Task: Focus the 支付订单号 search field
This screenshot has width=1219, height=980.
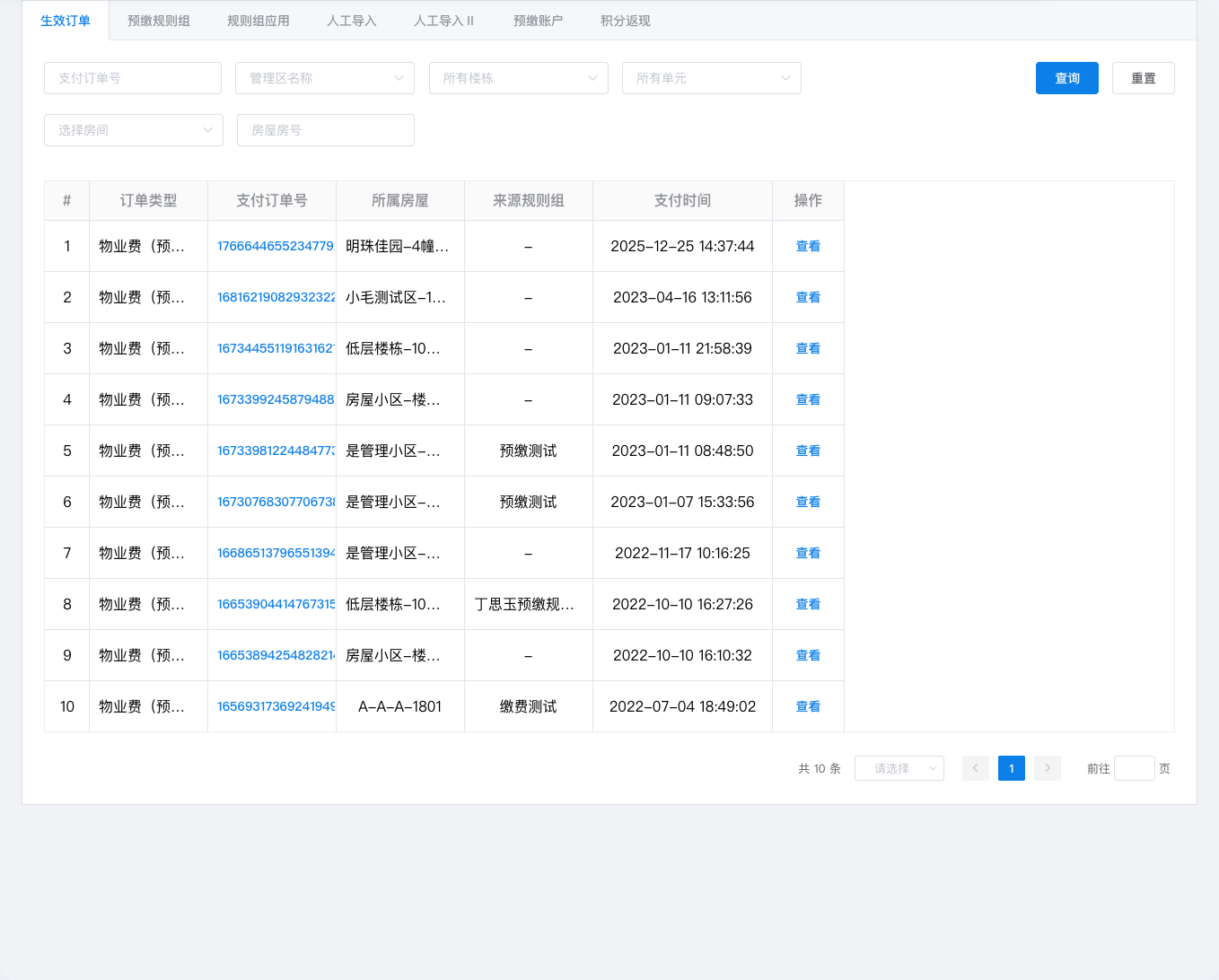Action: pyautogui.click(x=133, y=78)
